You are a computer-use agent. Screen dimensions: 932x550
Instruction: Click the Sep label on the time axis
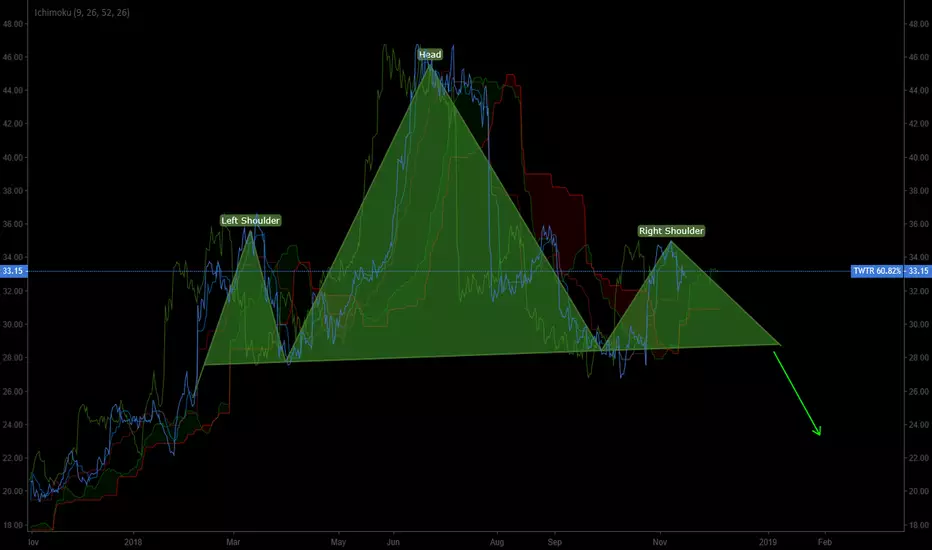pyautogui.click(x=555, y=542)
